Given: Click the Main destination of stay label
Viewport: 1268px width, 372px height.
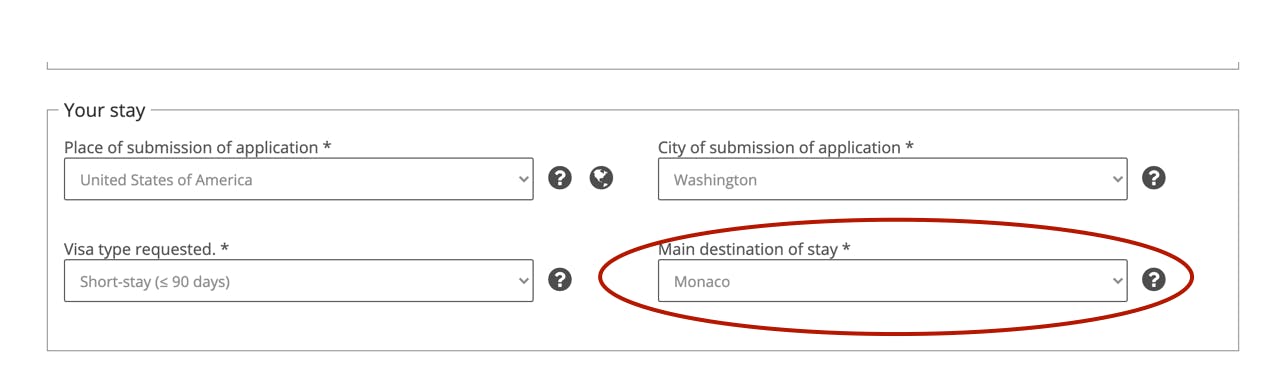Looking at the screenshot, I should pyautogui.click(x=747, y=249).
